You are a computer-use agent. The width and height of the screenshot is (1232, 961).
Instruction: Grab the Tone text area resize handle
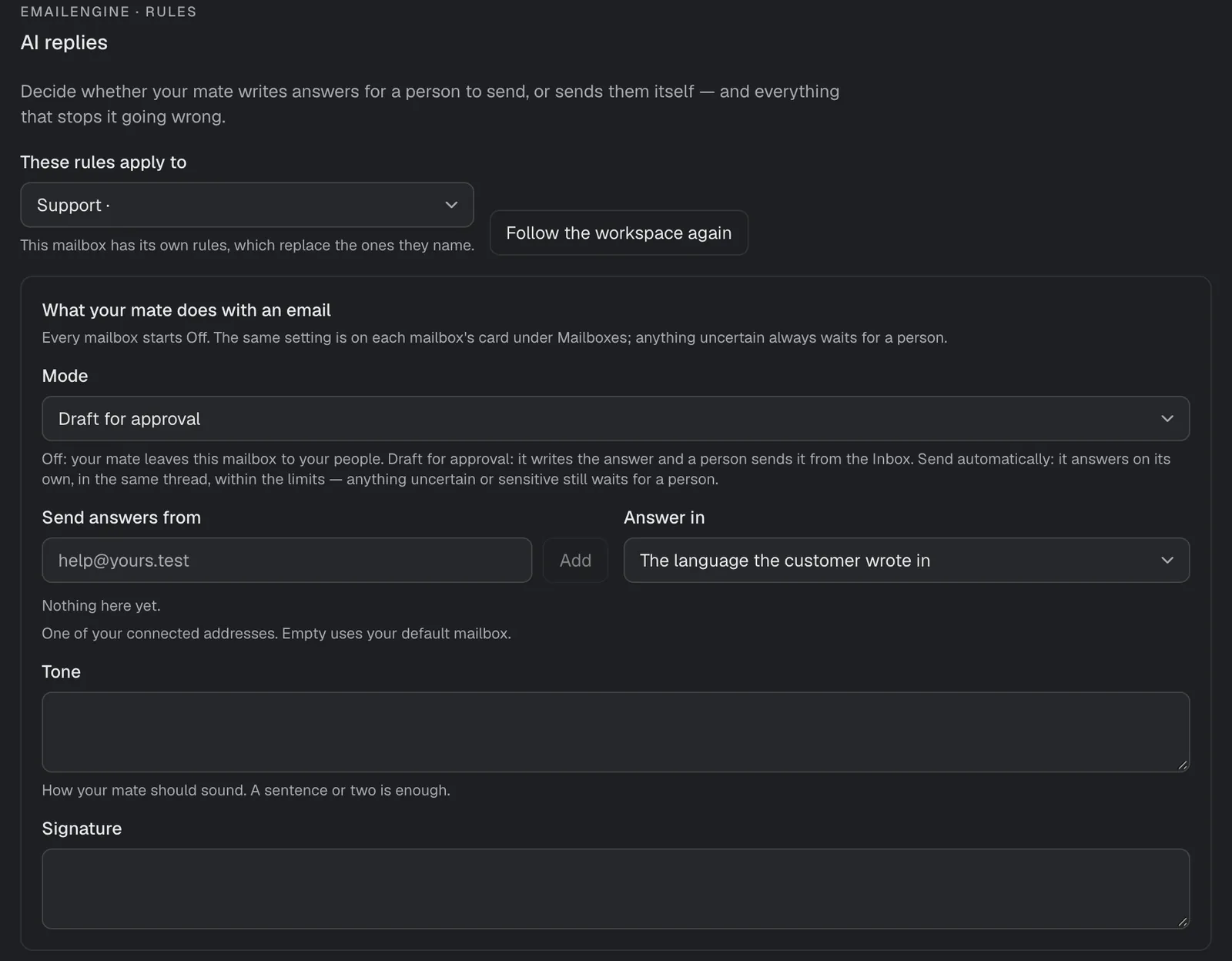[1183, 765]
